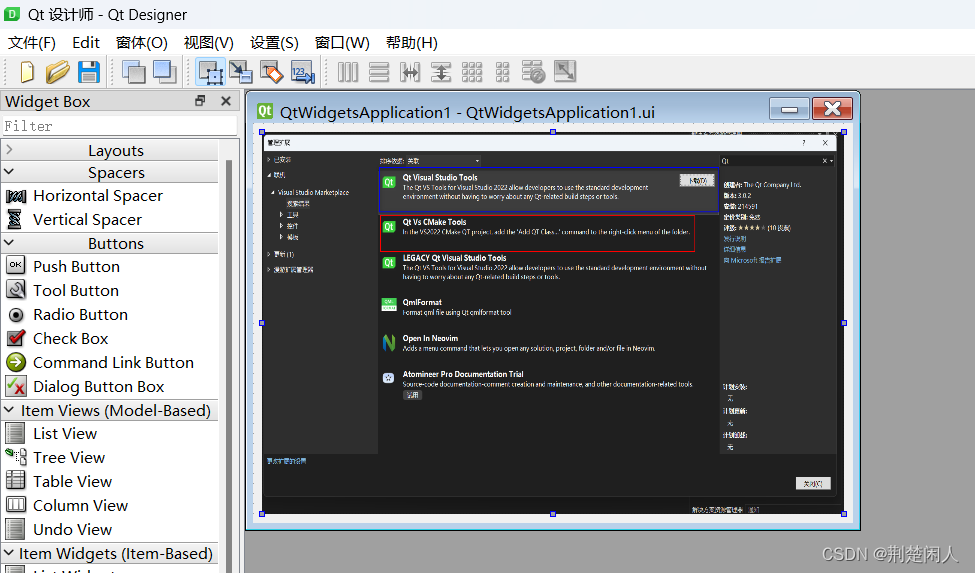This screenshot has width=975, height=573.
Task: Open the 文件(F) menu
Action: tap(32, 43)
